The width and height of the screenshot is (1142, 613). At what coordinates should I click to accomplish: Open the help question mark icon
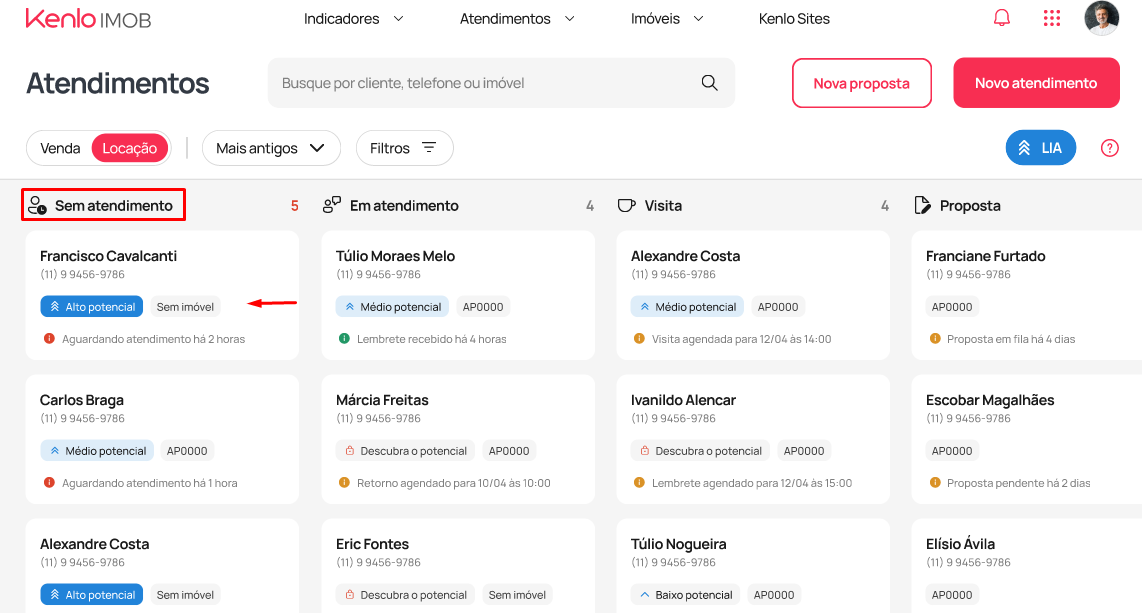click(1109, 148)
